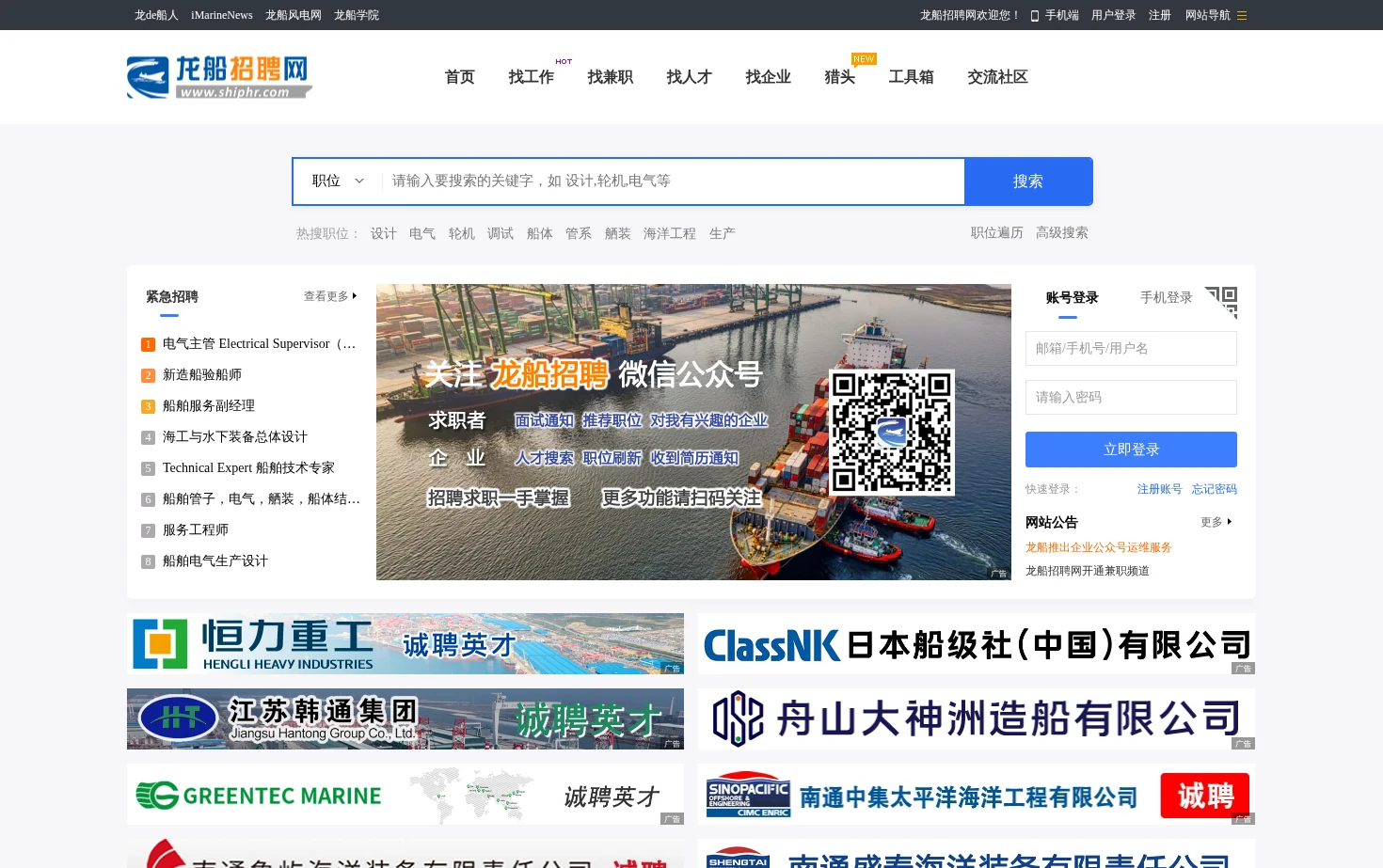Click the 注册 link in top bar
Image resolution: width=1383 pixels, height=868 pixels.
click(1160, 15)
